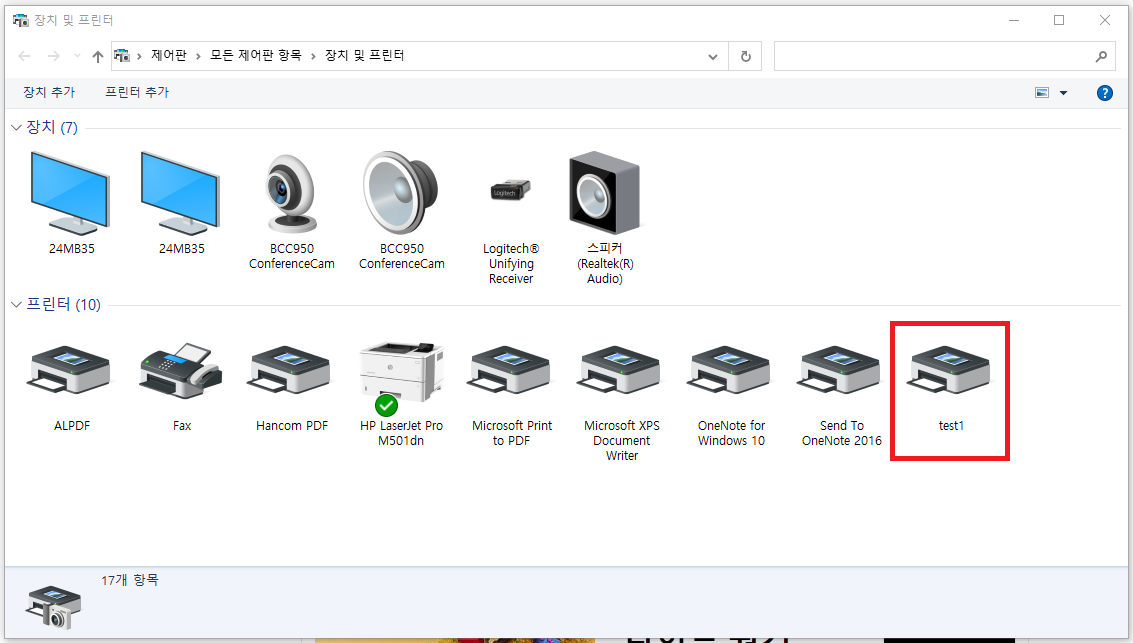Click the 17개 항목 status text
The image size is (1133, 643).
coord(130,580)
